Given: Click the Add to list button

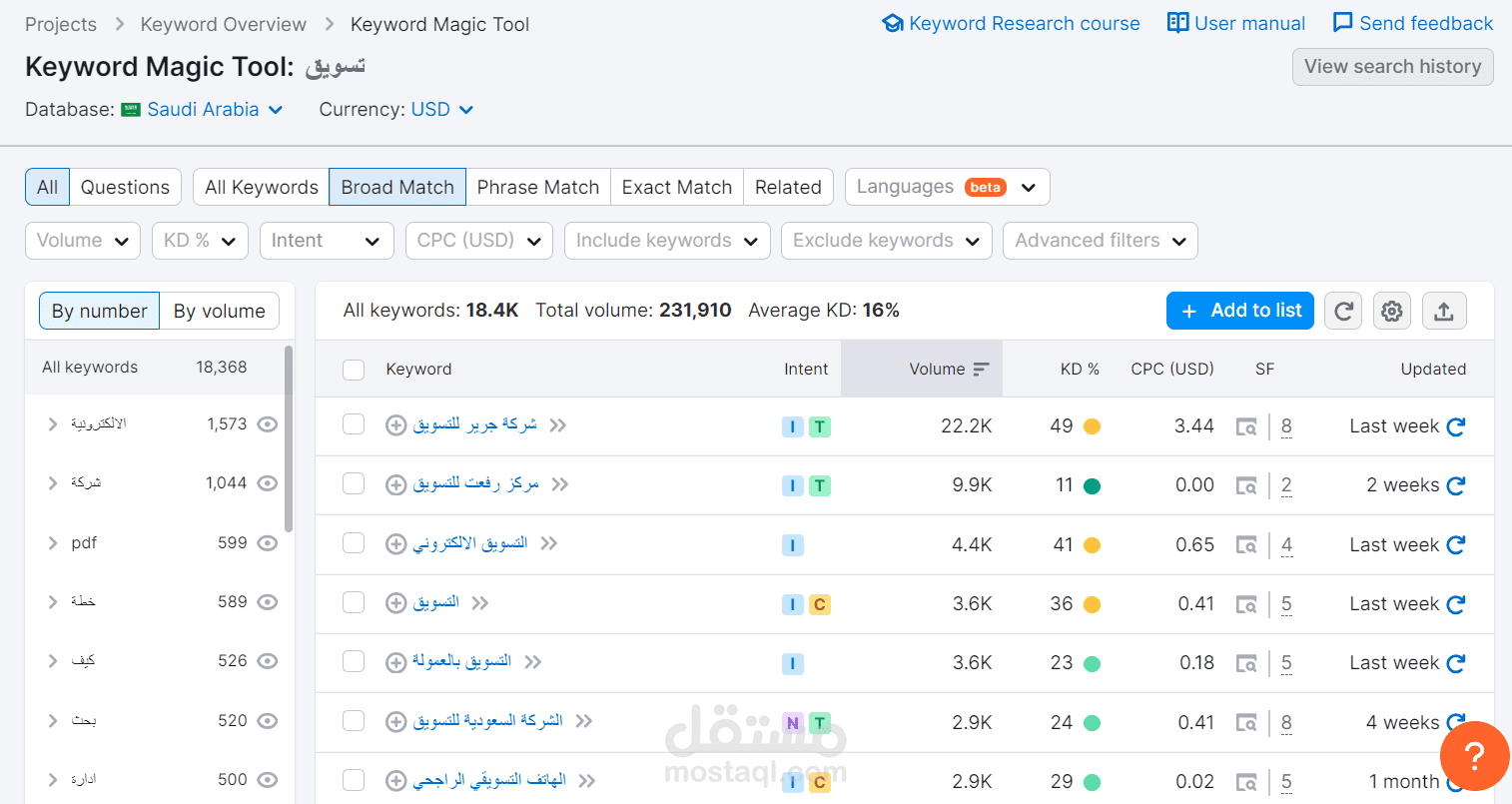Looking at the screenshot, I should click(1240, 311).
